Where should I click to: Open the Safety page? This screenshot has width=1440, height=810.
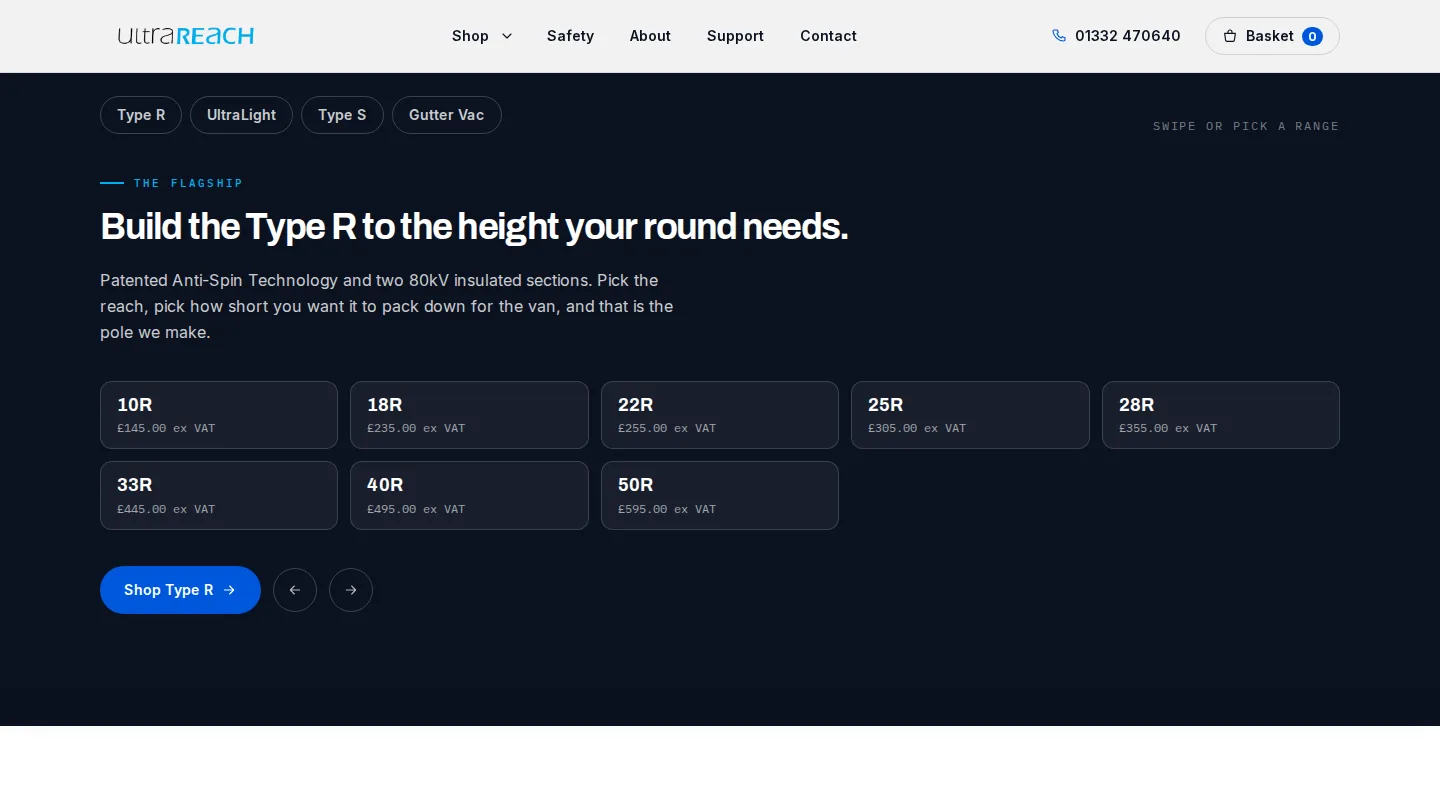[x=570, y=36]
